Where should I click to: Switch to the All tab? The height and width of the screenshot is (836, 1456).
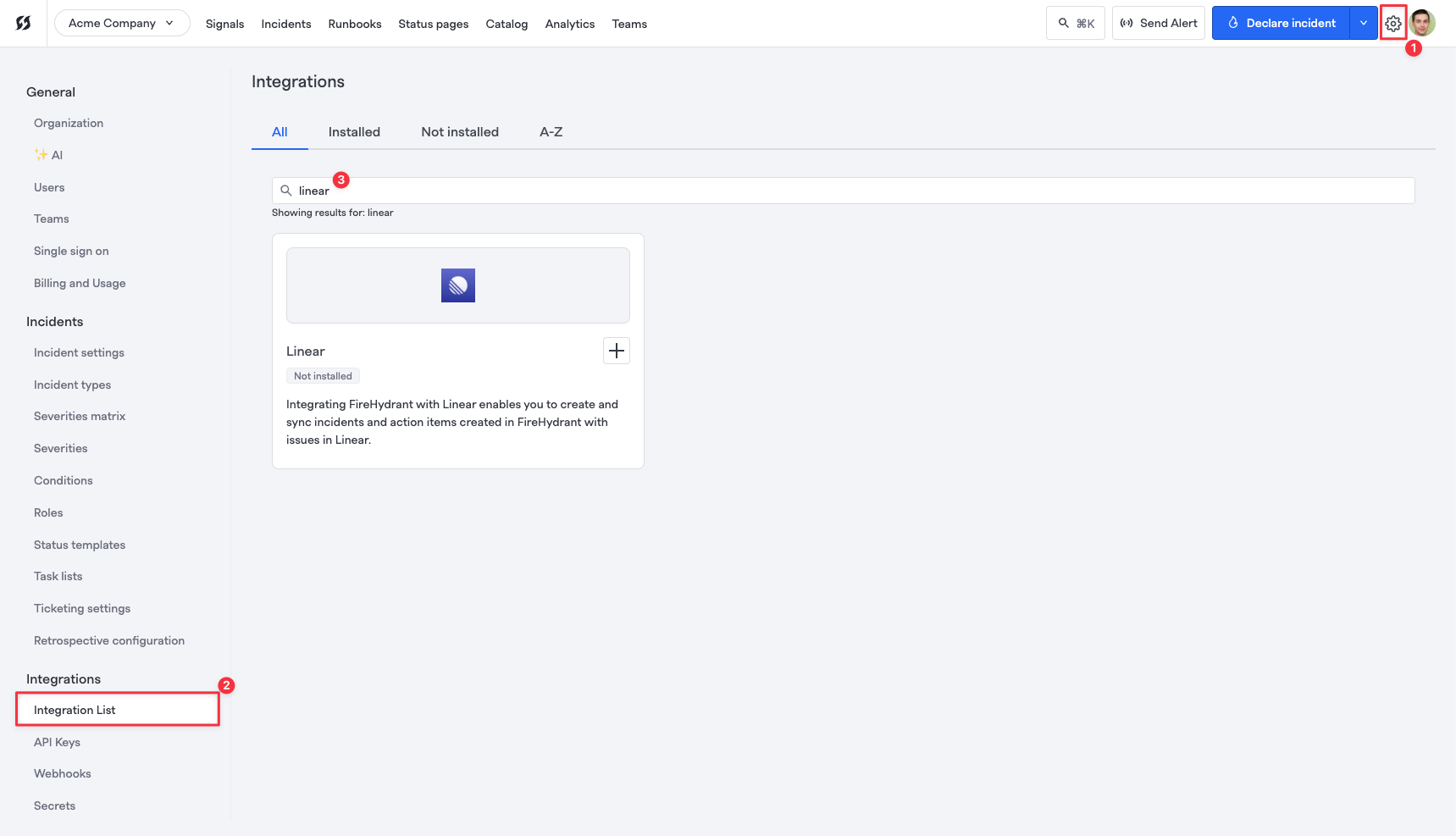click(280, 132)
